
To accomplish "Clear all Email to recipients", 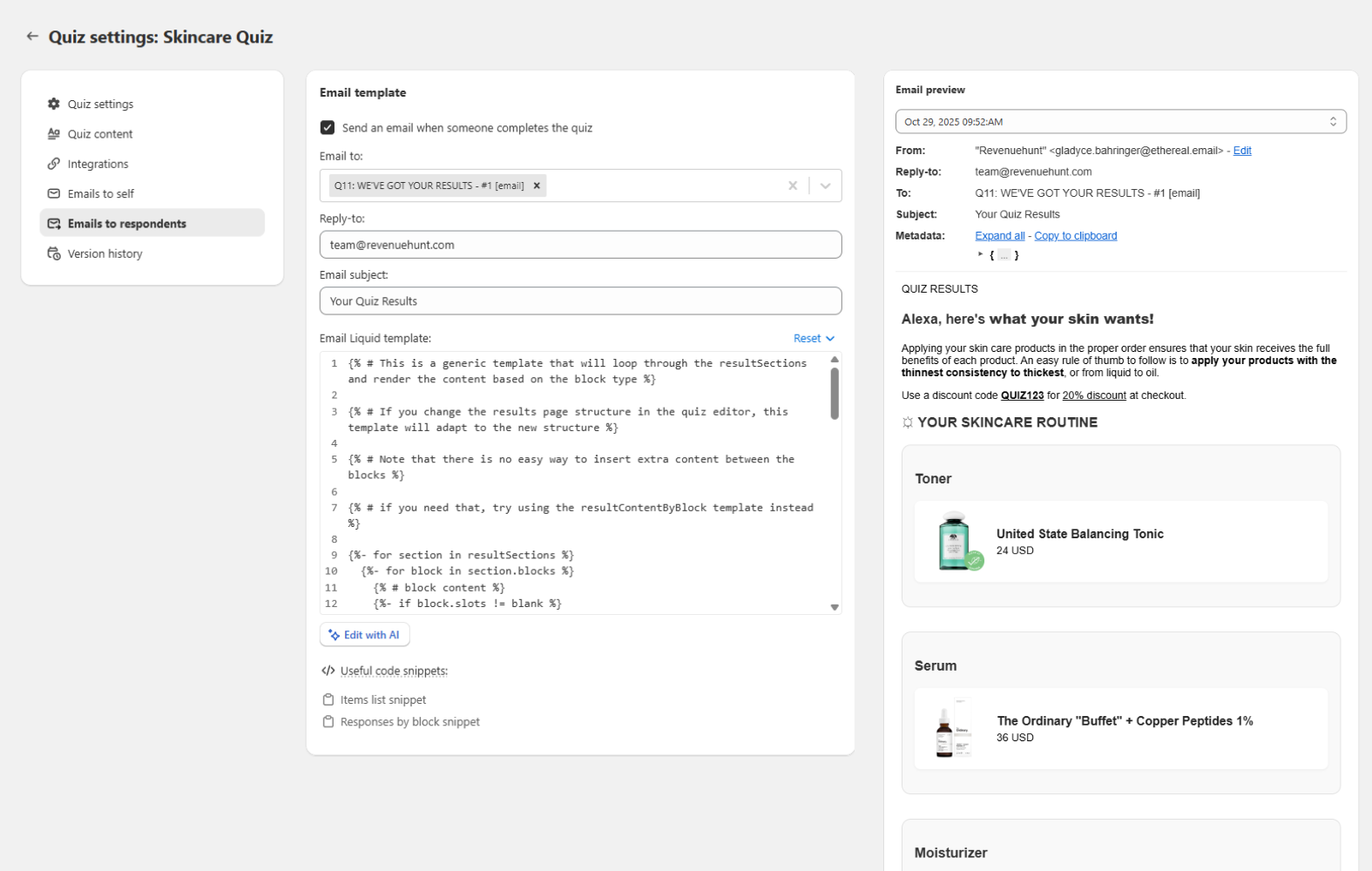I will pyautogui.click(x=793, y=186).
